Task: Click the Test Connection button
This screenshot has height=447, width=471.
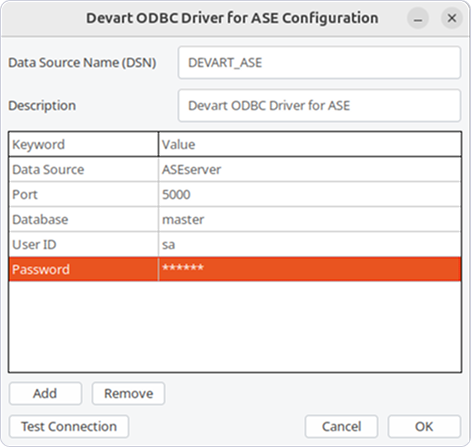Action: tap(69, 426)
